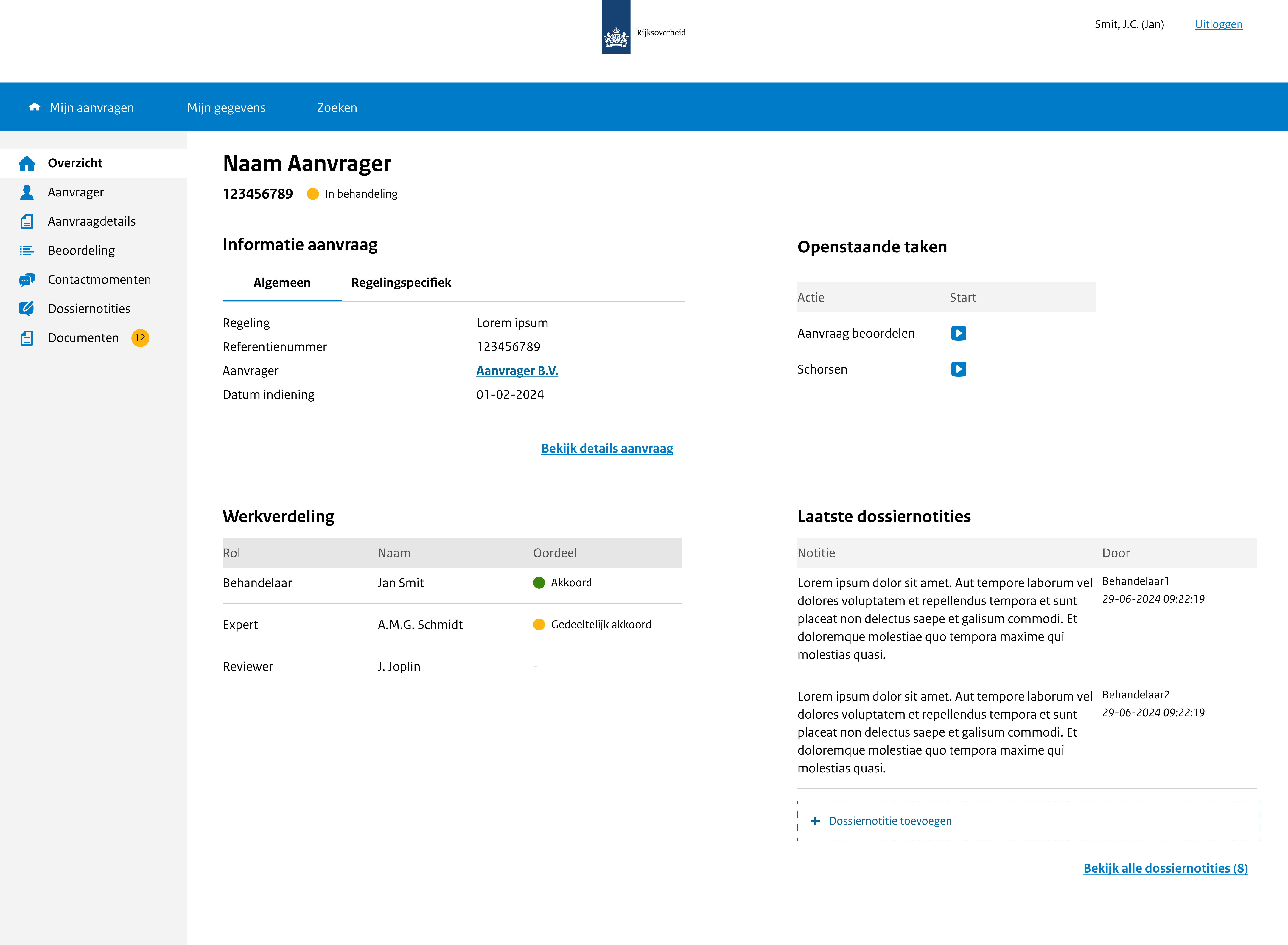Click the plus icon for Dossiernotitie toevoegen
The width and height of the screenshot is (1288, 945).
coord(815,821)
